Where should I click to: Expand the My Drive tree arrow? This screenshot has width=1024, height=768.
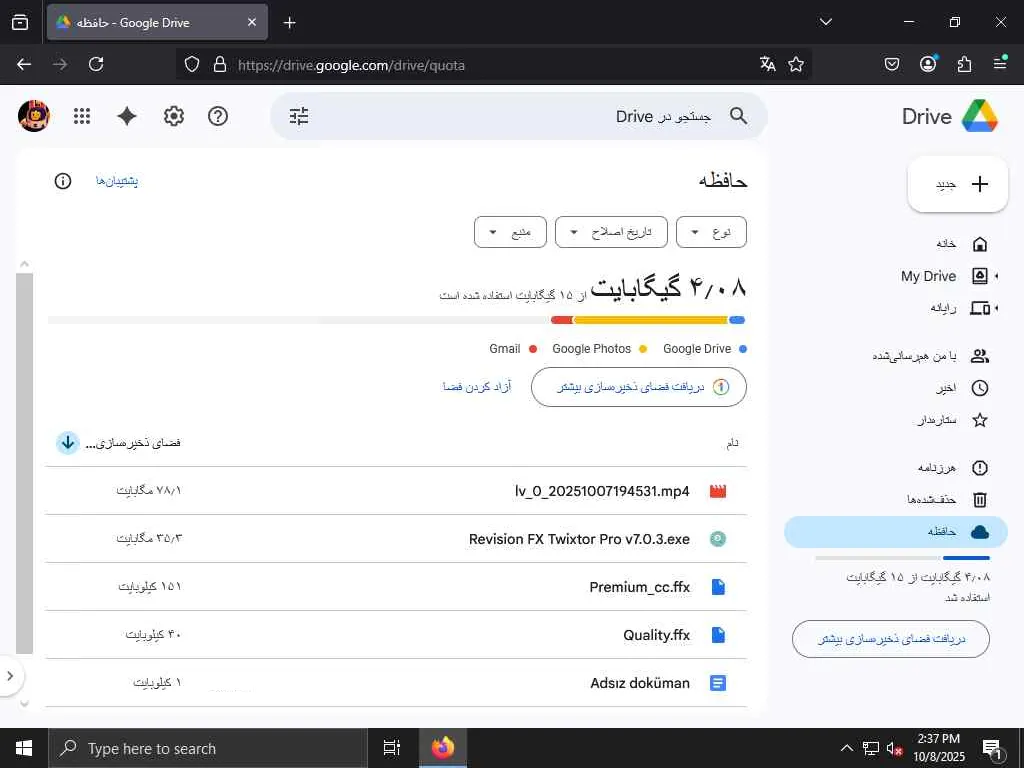click(x=997, y=276)
